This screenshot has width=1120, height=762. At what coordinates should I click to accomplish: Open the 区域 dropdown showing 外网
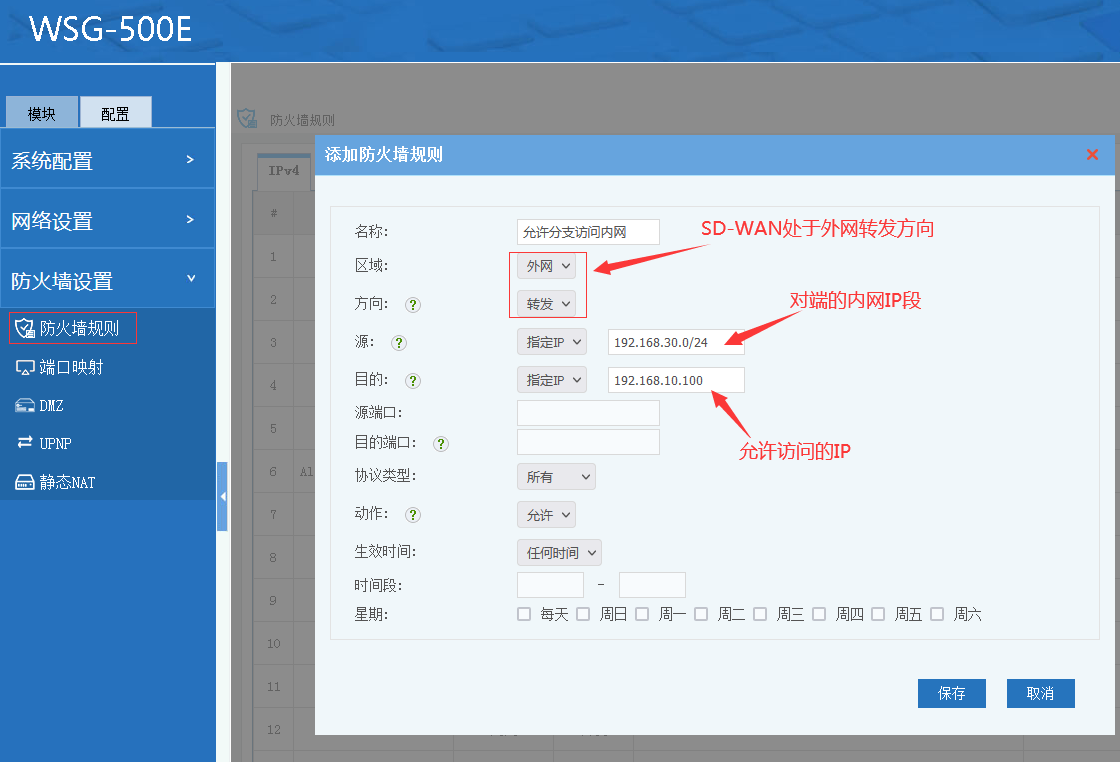pyautogui.click(x=547, y=266)
